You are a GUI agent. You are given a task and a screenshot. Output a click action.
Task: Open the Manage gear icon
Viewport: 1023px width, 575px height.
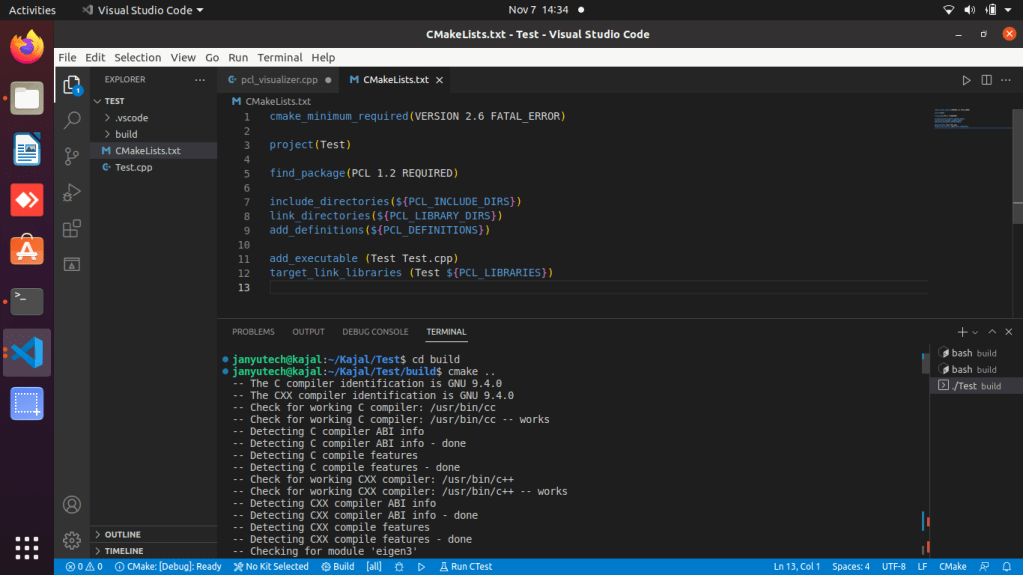tap(72, 540)
